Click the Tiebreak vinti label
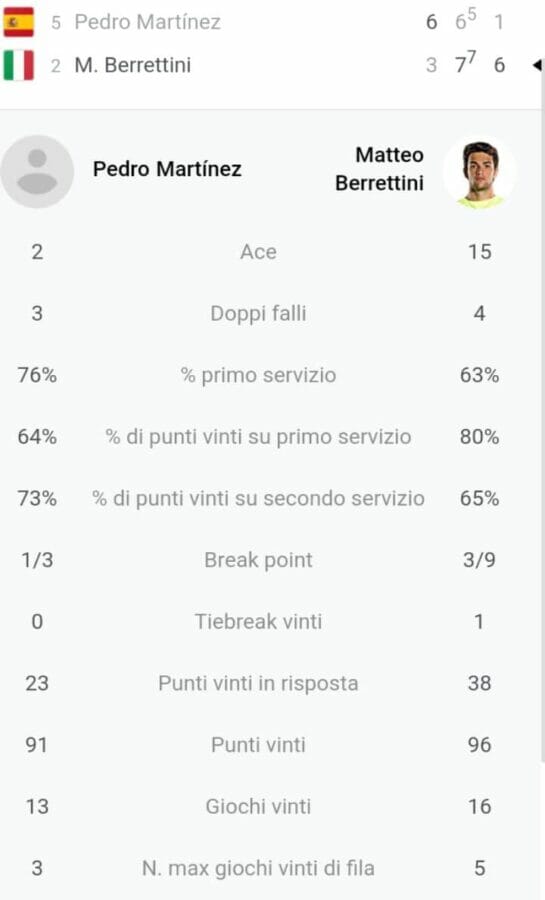The height and width of the screenshot is (900, 545). 258,622
